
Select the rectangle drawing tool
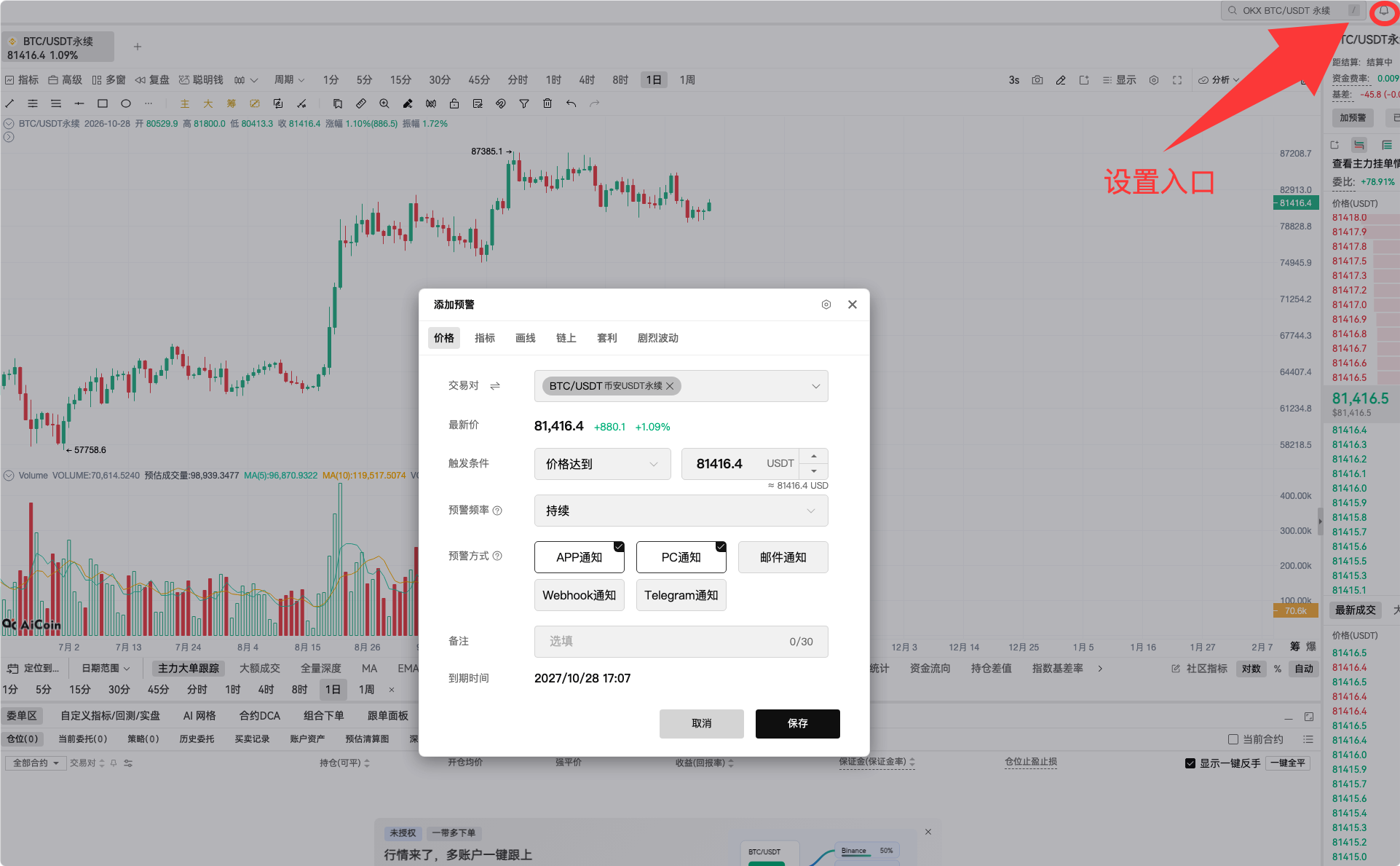103,103
